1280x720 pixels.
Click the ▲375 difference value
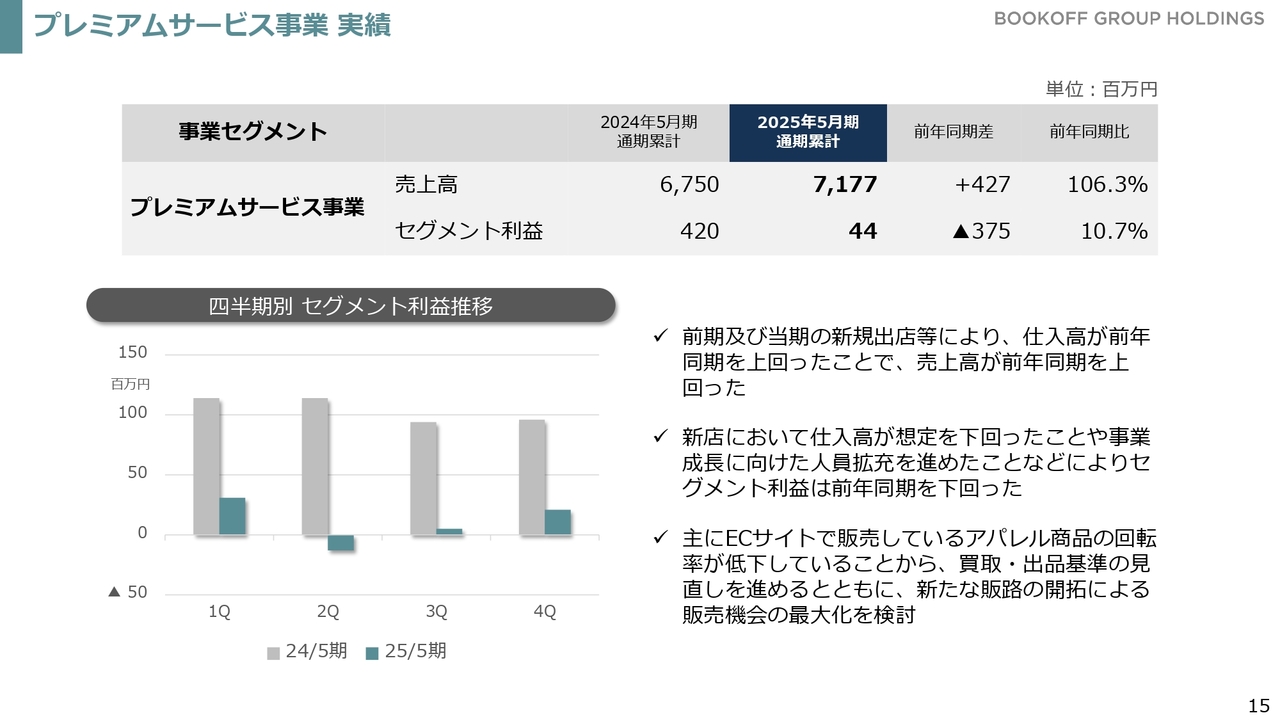[981, 231]
